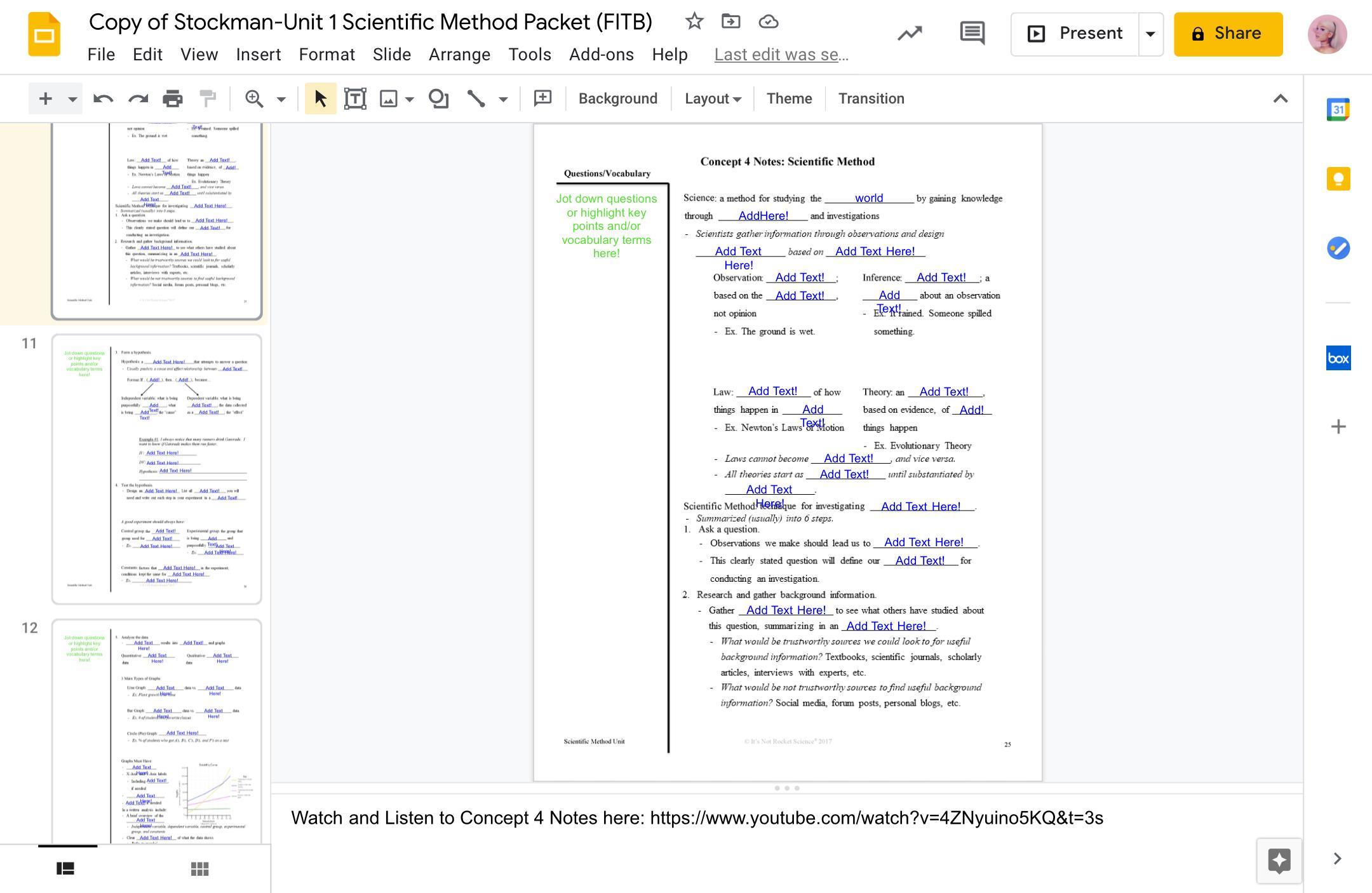Star this presentation
Image resolution: width=1372 pixels, height=893 pixels.
click(x=694, y=22)
